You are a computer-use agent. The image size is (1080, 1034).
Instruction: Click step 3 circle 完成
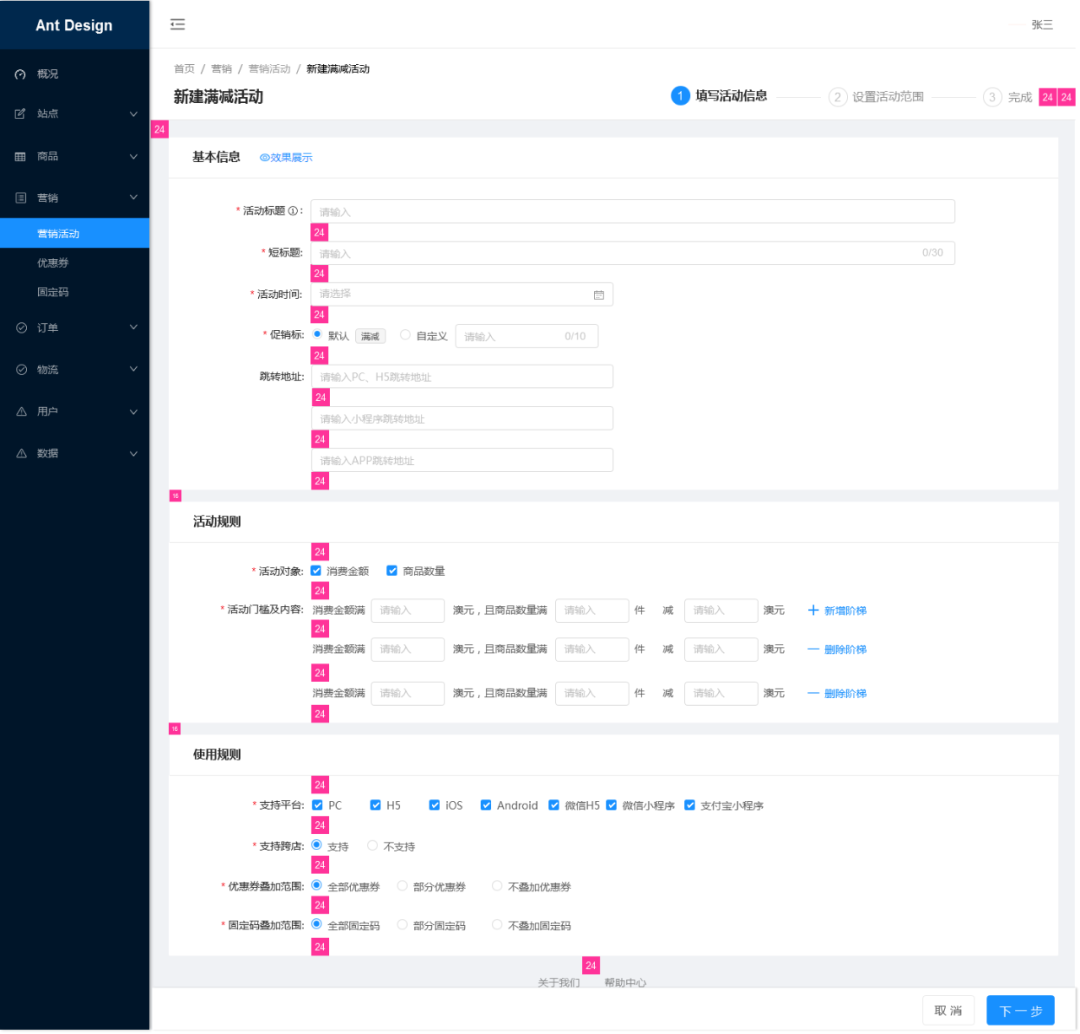[992, 96]
